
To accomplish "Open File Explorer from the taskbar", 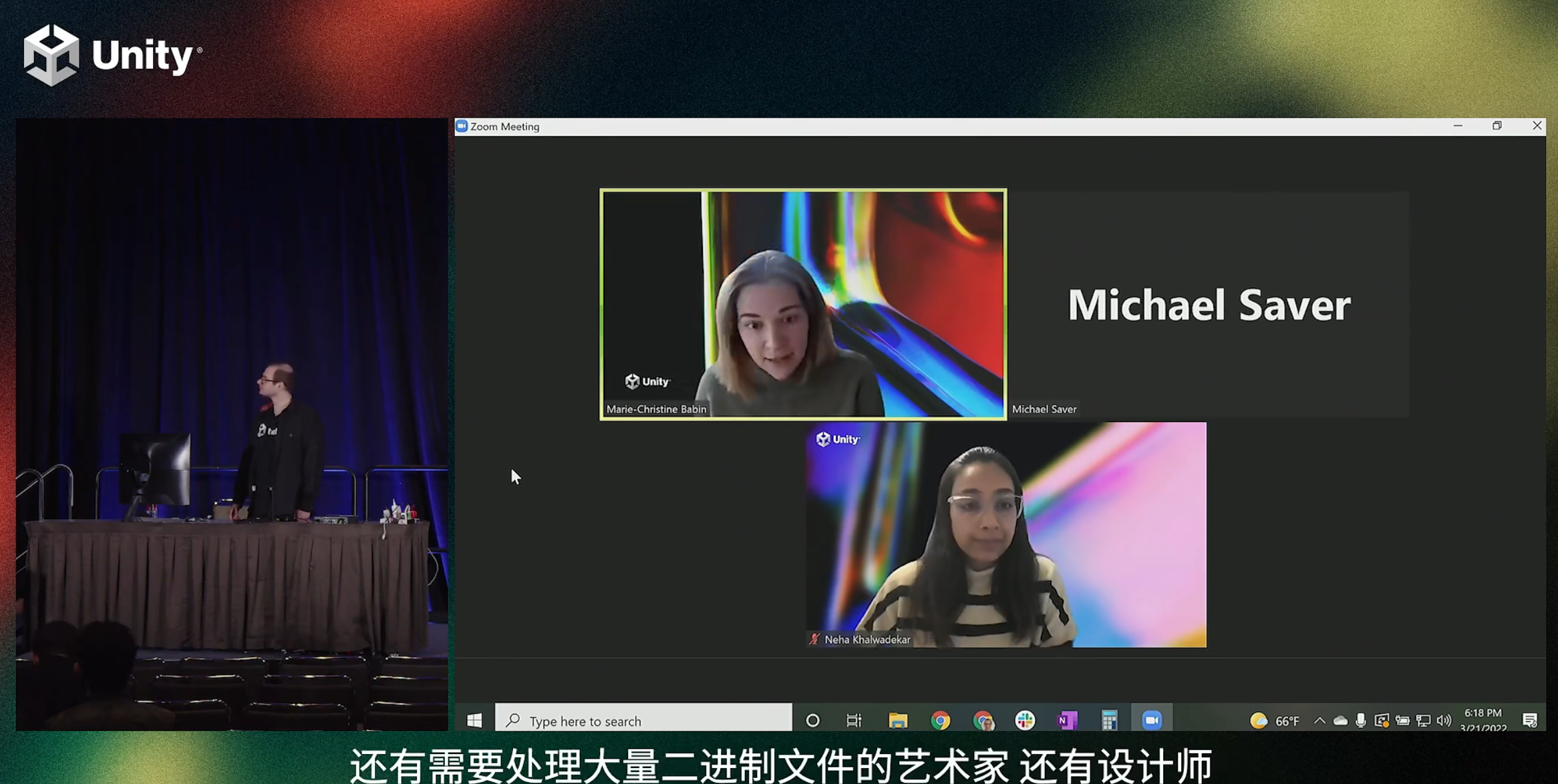I will tap(898, 720).
